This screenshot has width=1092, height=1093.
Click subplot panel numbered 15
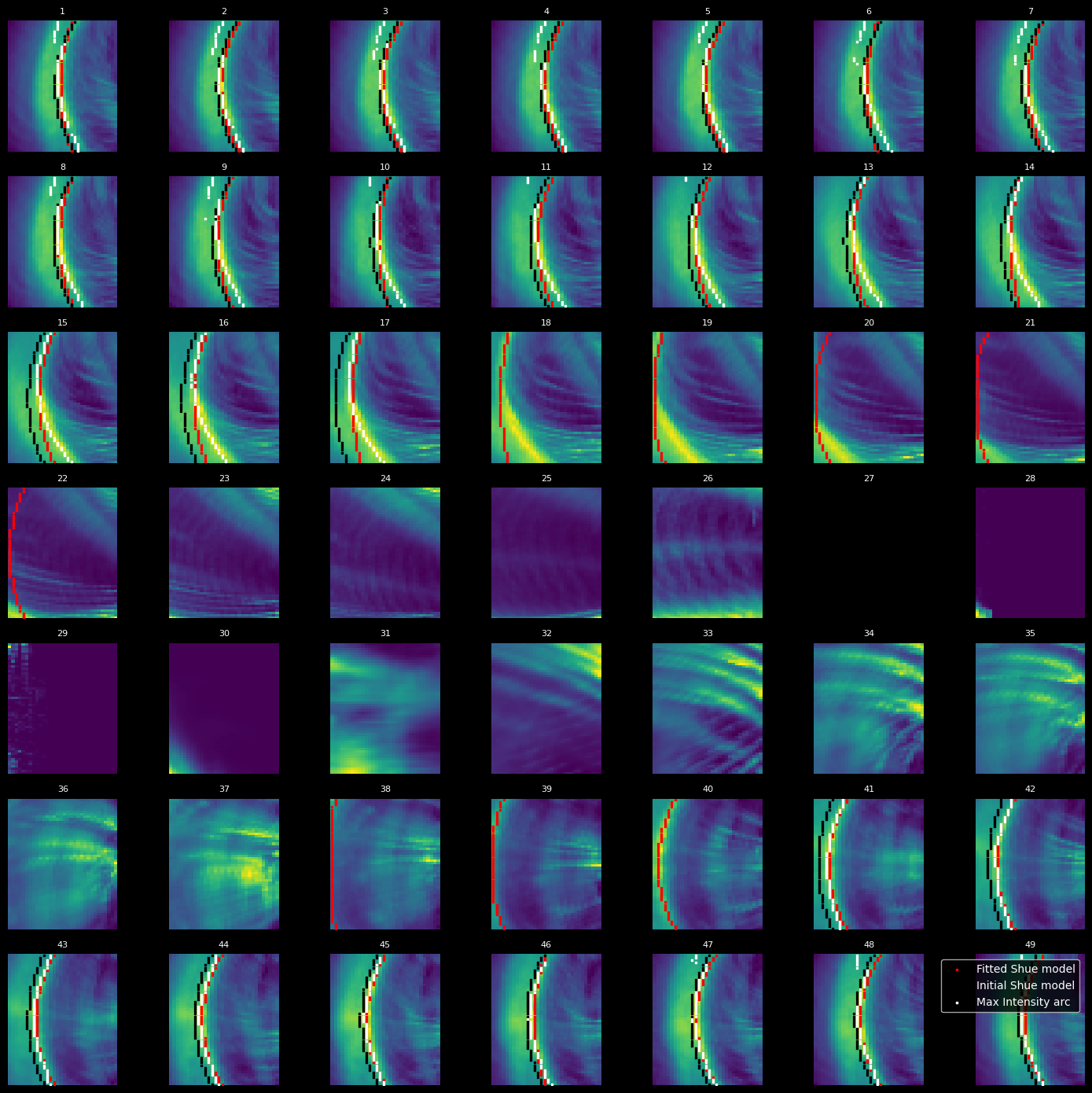pyautogui.click(x=63, y=397)
